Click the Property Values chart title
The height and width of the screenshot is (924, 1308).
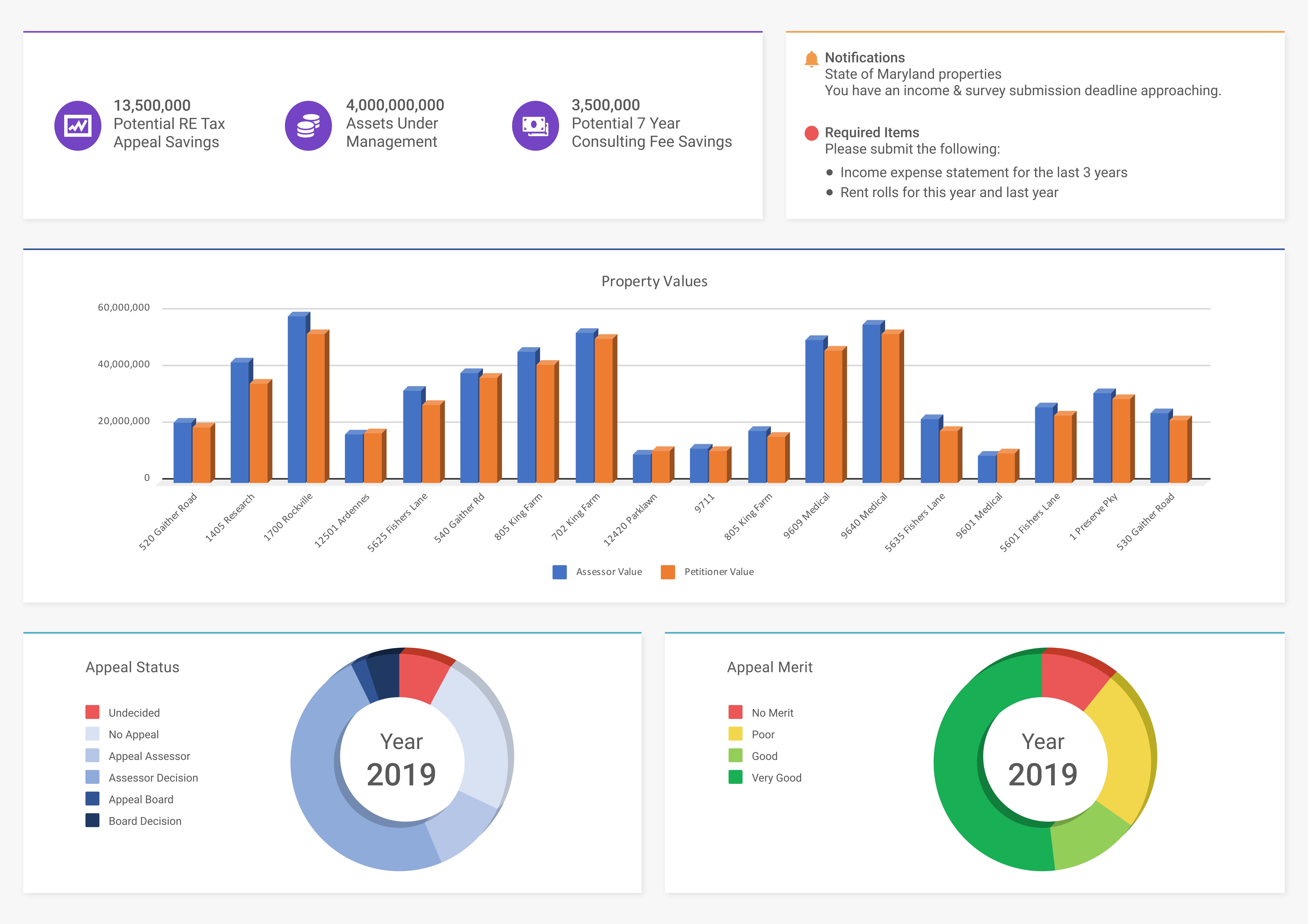pyautogui.click(x=655, y=281)
